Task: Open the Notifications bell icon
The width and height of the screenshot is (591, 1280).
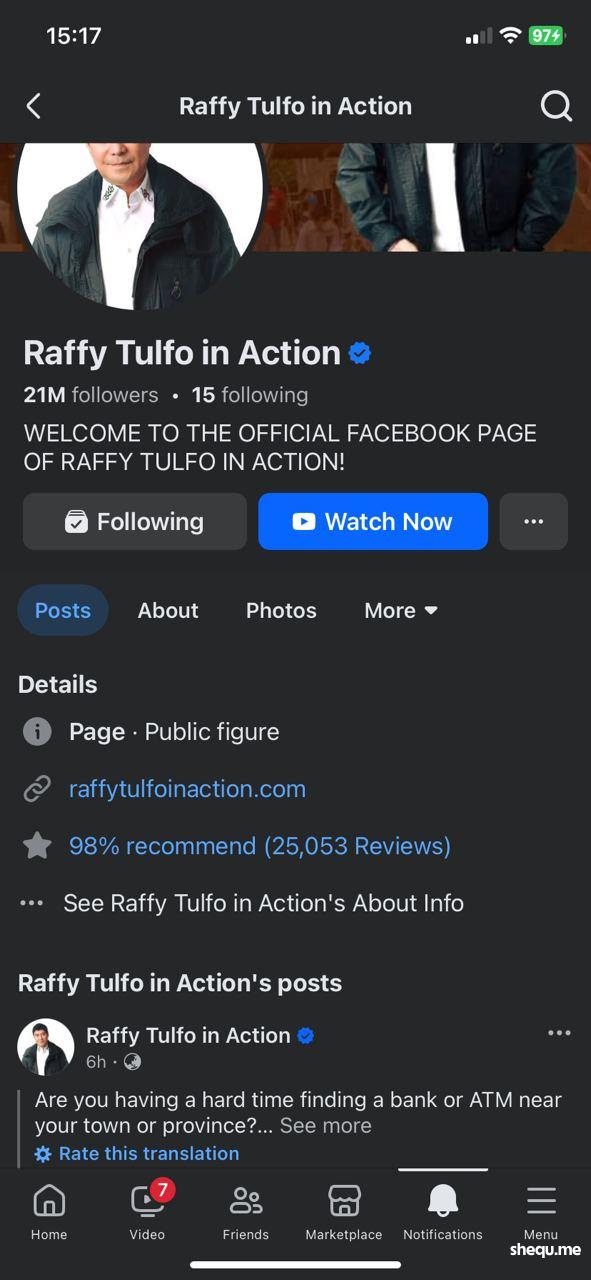Action: pos(443,1200)
